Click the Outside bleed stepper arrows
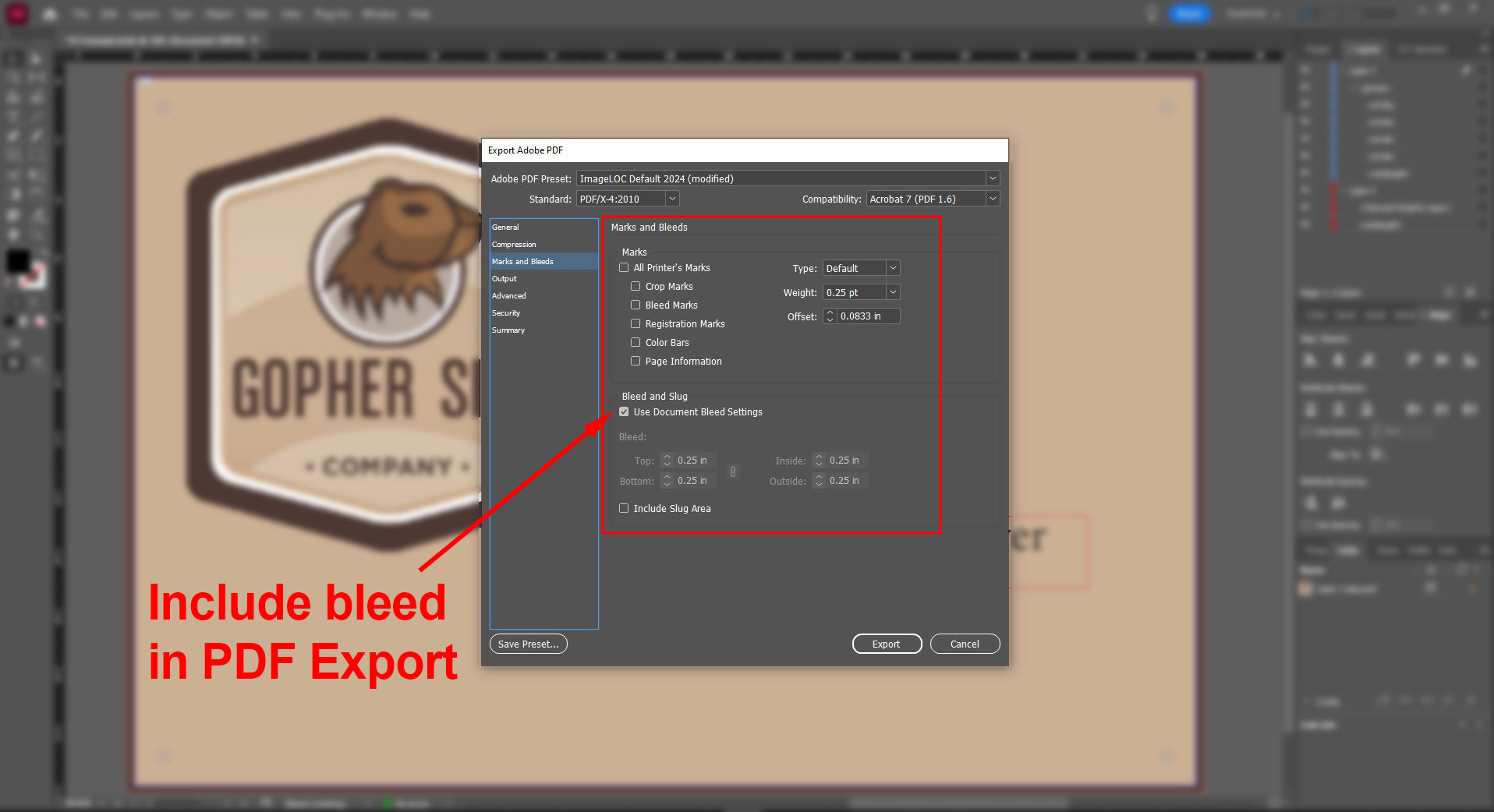The width and height of the screenshot is (1494, 812). 819,481
